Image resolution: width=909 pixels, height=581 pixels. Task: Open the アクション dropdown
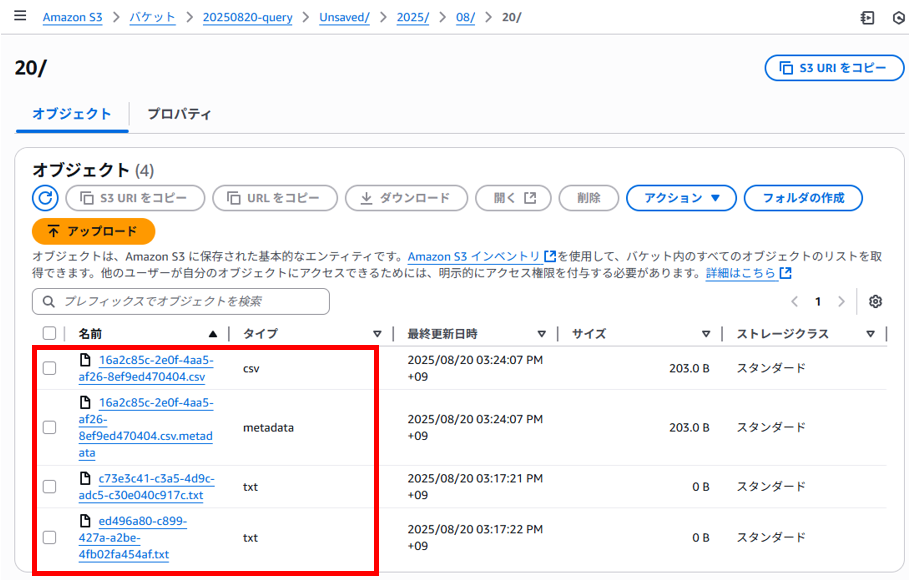click(681, 198)
